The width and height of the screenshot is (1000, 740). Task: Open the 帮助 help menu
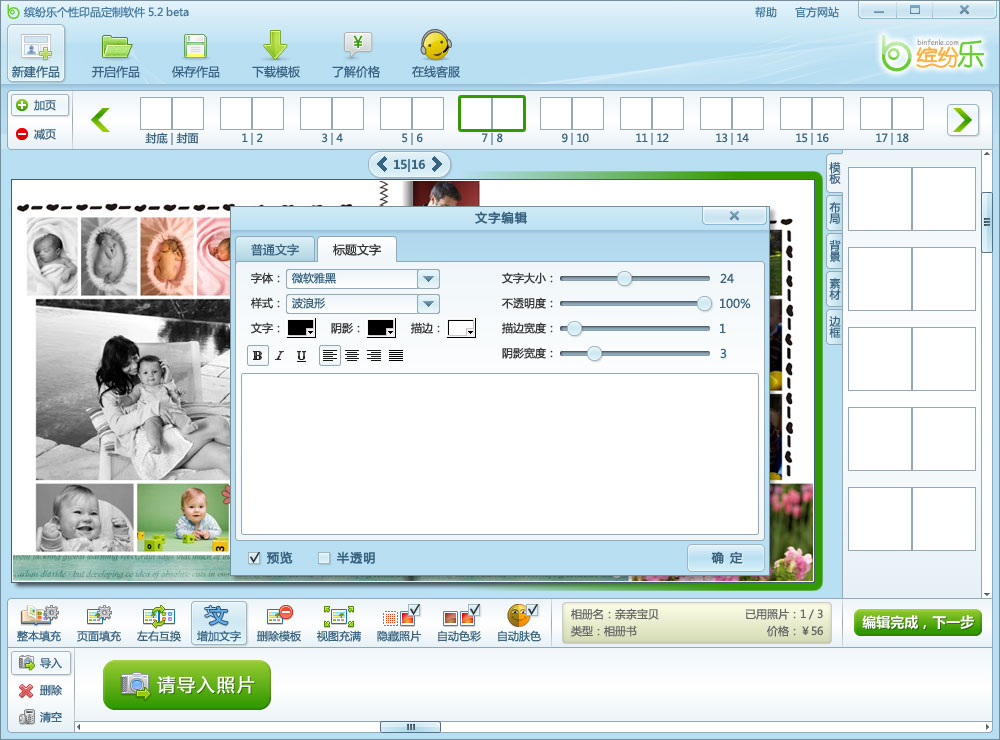coord(763,11)
